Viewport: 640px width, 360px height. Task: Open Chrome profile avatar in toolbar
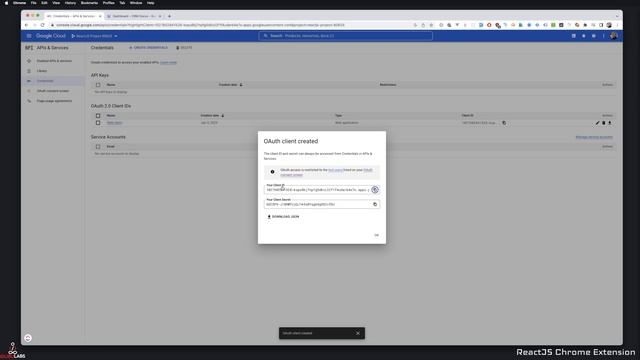[609, 25]
